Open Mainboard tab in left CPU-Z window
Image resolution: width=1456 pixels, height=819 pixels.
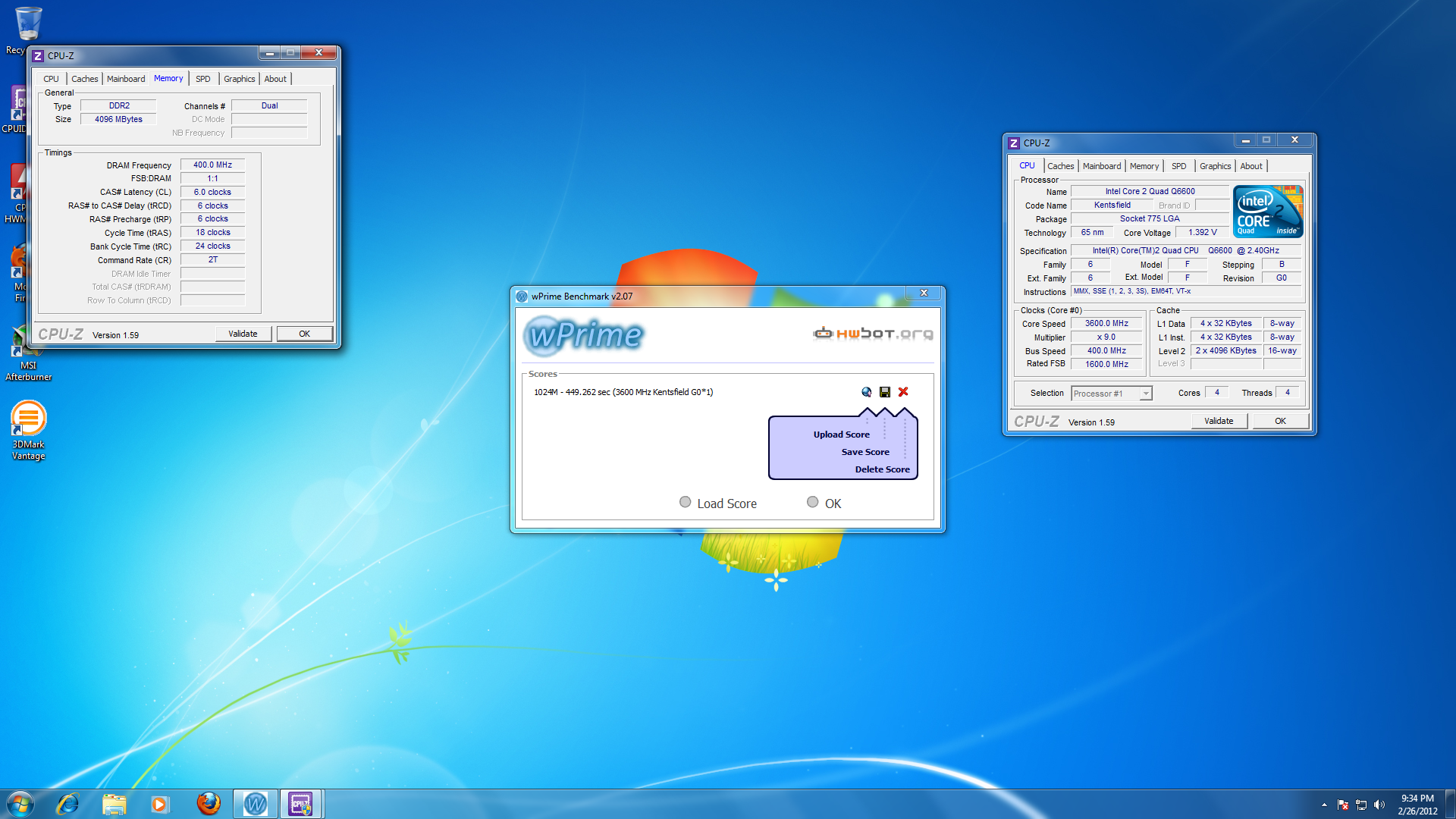point(126,79)
